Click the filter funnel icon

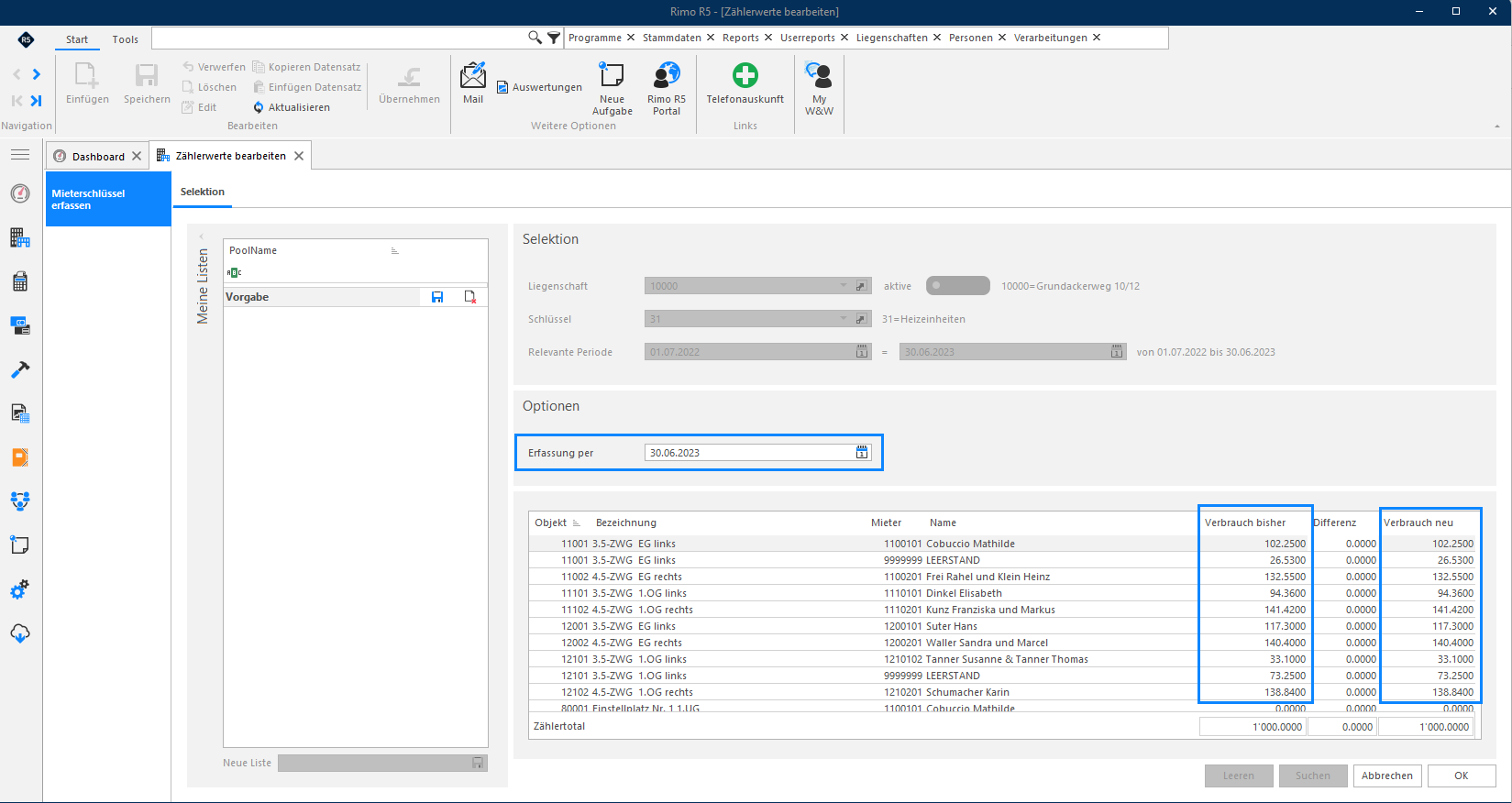pos(554,38)
